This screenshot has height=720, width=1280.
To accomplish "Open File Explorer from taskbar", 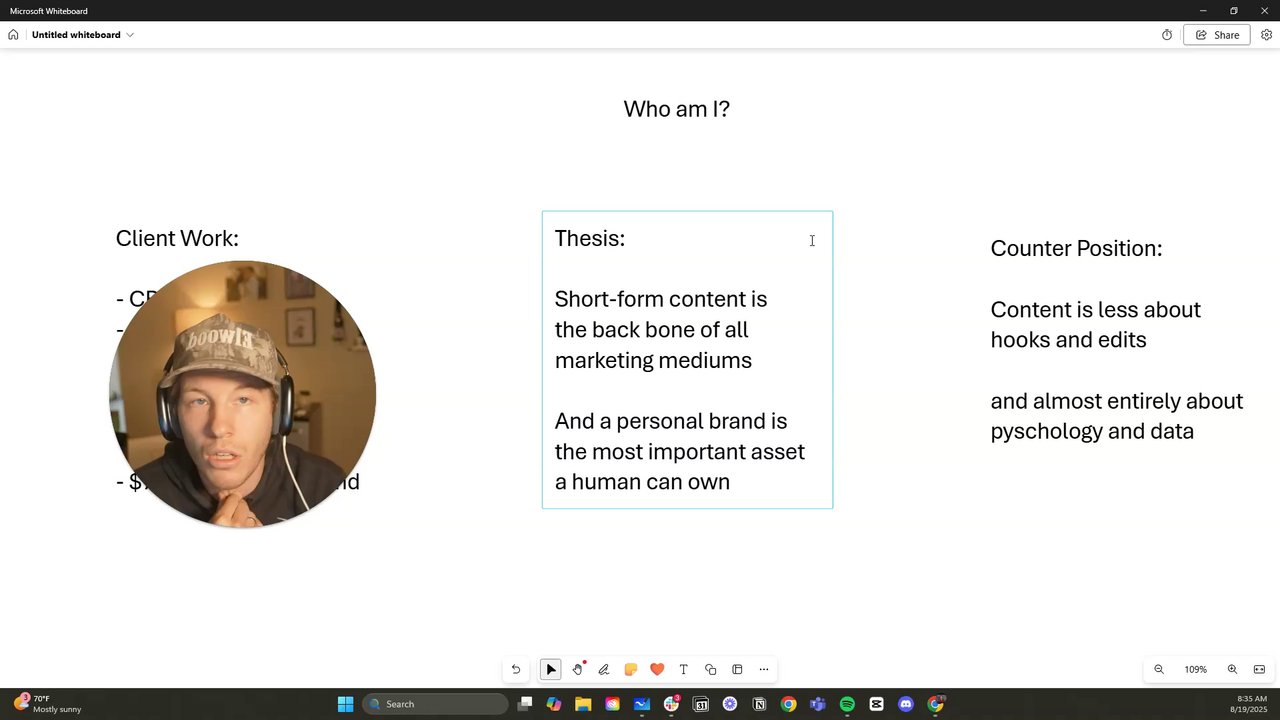I will 583,704.
